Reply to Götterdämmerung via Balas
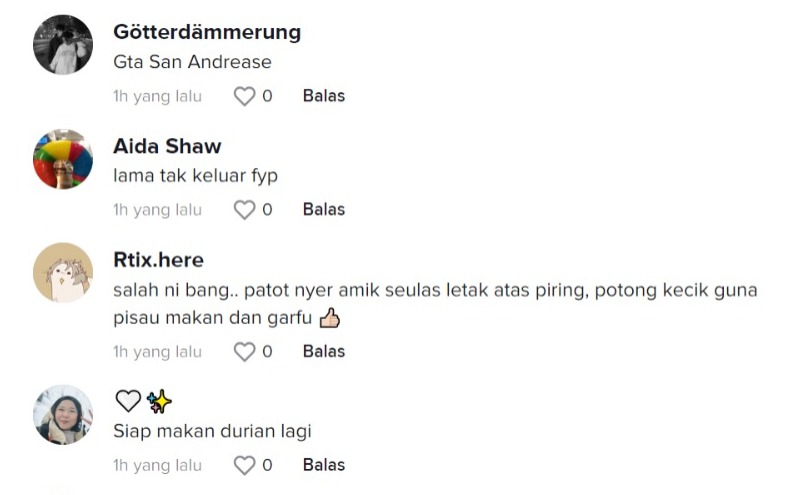This screenshot has width=799, height=495. coord(323,96)
